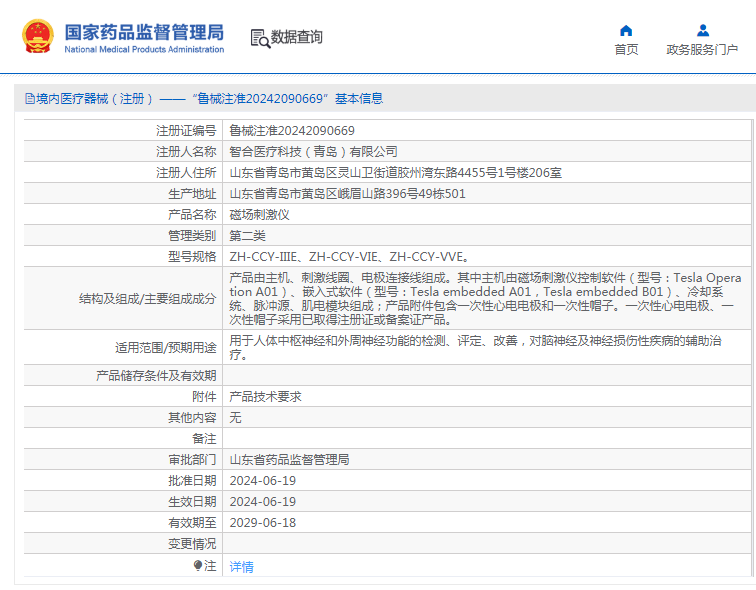The height and width of the screenshot is (590, 756).
Task: Click the 附件 row label
Action: [x=204, y=397]
